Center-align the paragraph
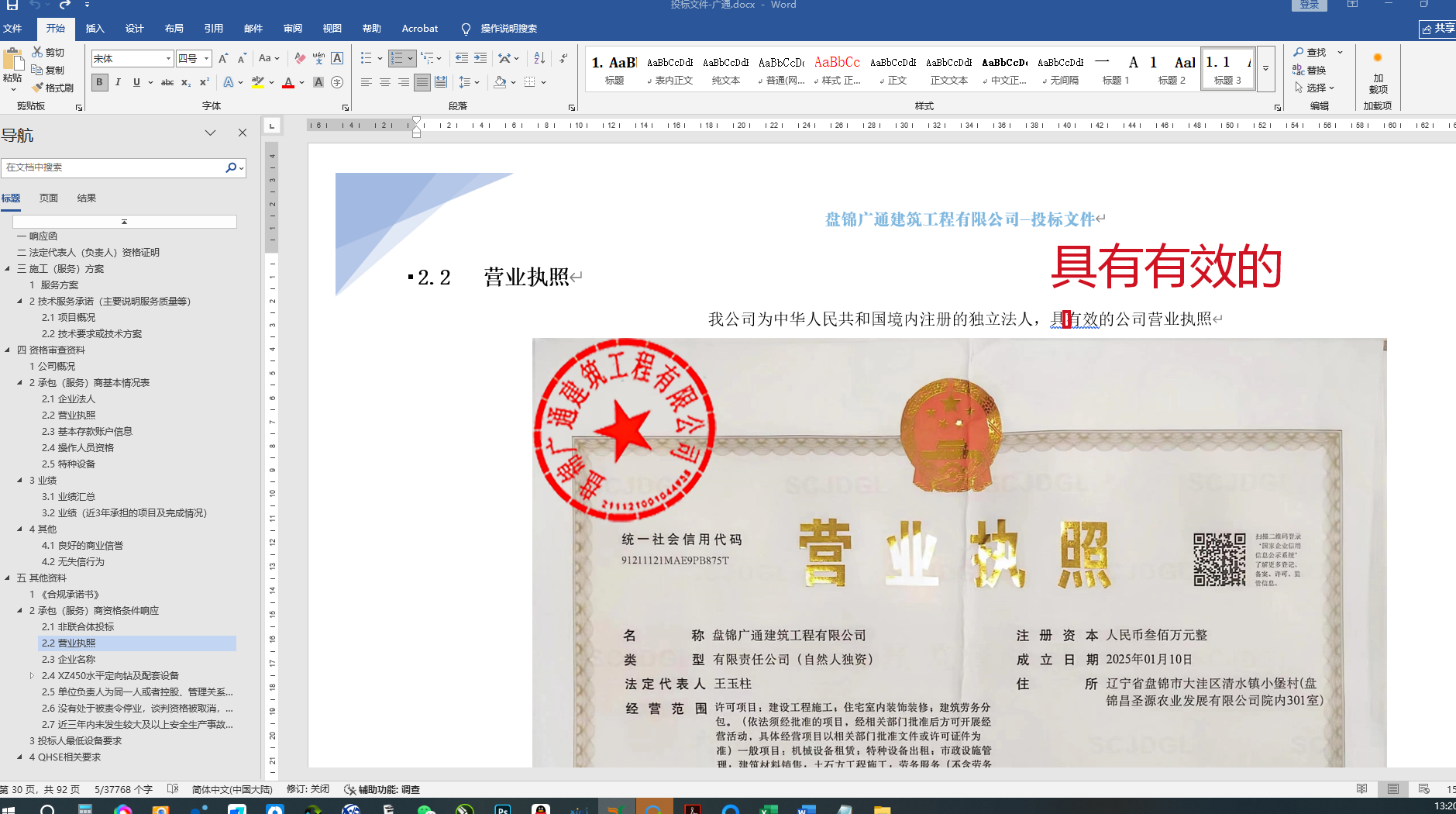Image resolution: width=1456 pixels, height=814 pixels. [x=385, y=82]
